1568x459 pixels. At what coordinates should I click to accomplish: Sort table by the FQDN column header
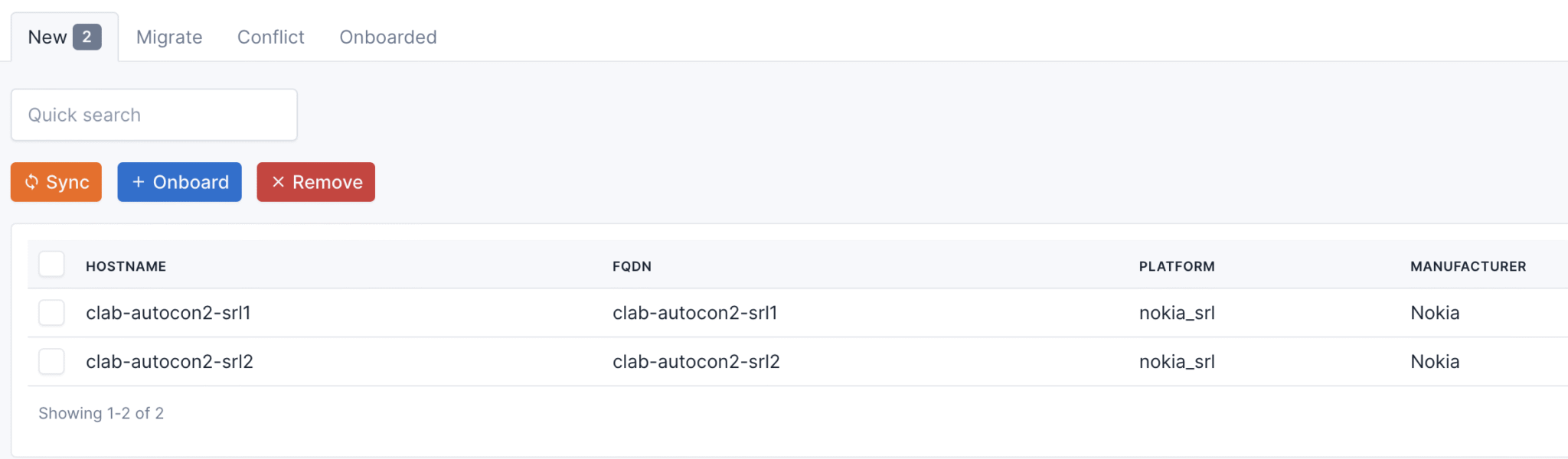(x=632, y=265)
